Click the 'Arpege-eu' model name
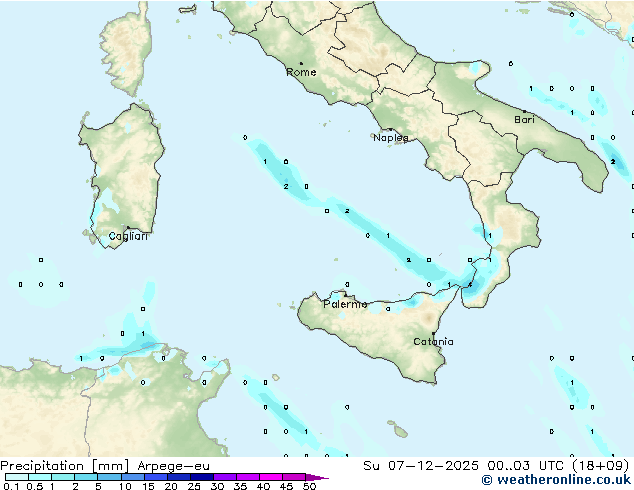634x490 pixels. click(173, 466)
